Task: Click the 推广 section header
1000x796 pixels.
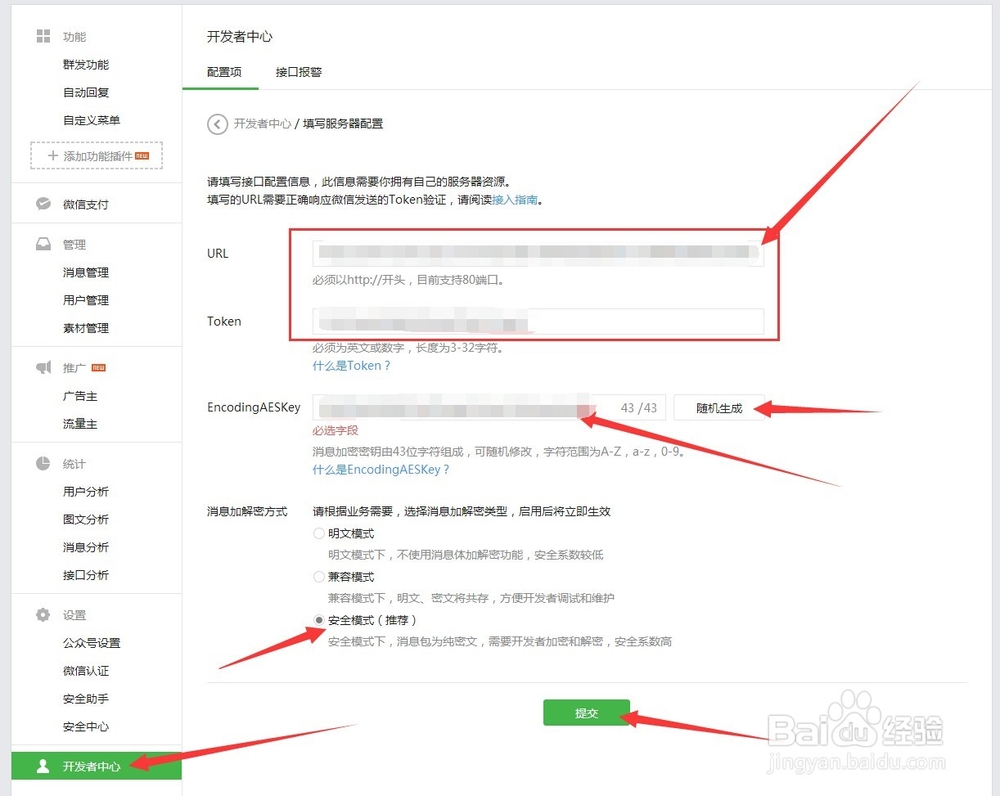Action: [74, 368]
